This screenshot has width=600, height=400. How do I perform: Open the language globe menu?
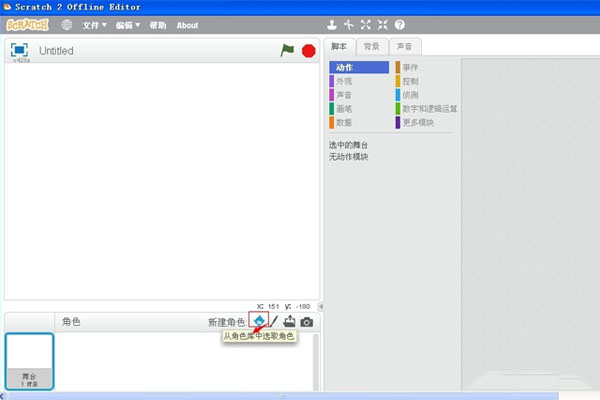click(x=67, y=25)
